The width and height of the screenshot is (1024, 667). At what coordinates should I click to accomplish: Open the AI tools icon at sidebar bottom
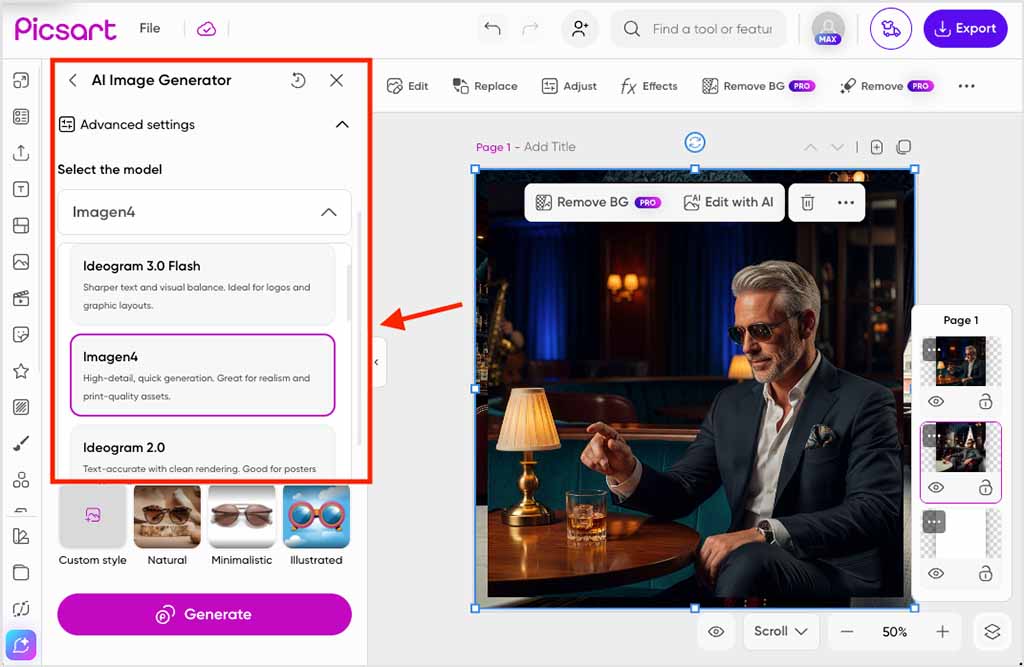click(x=21, y=645)
